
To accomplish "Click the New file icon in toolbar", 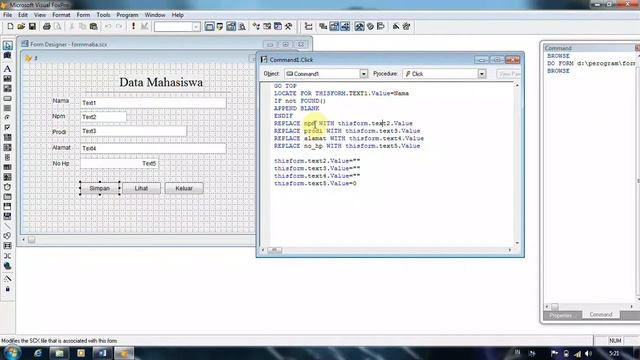I will tap(10, 27).
